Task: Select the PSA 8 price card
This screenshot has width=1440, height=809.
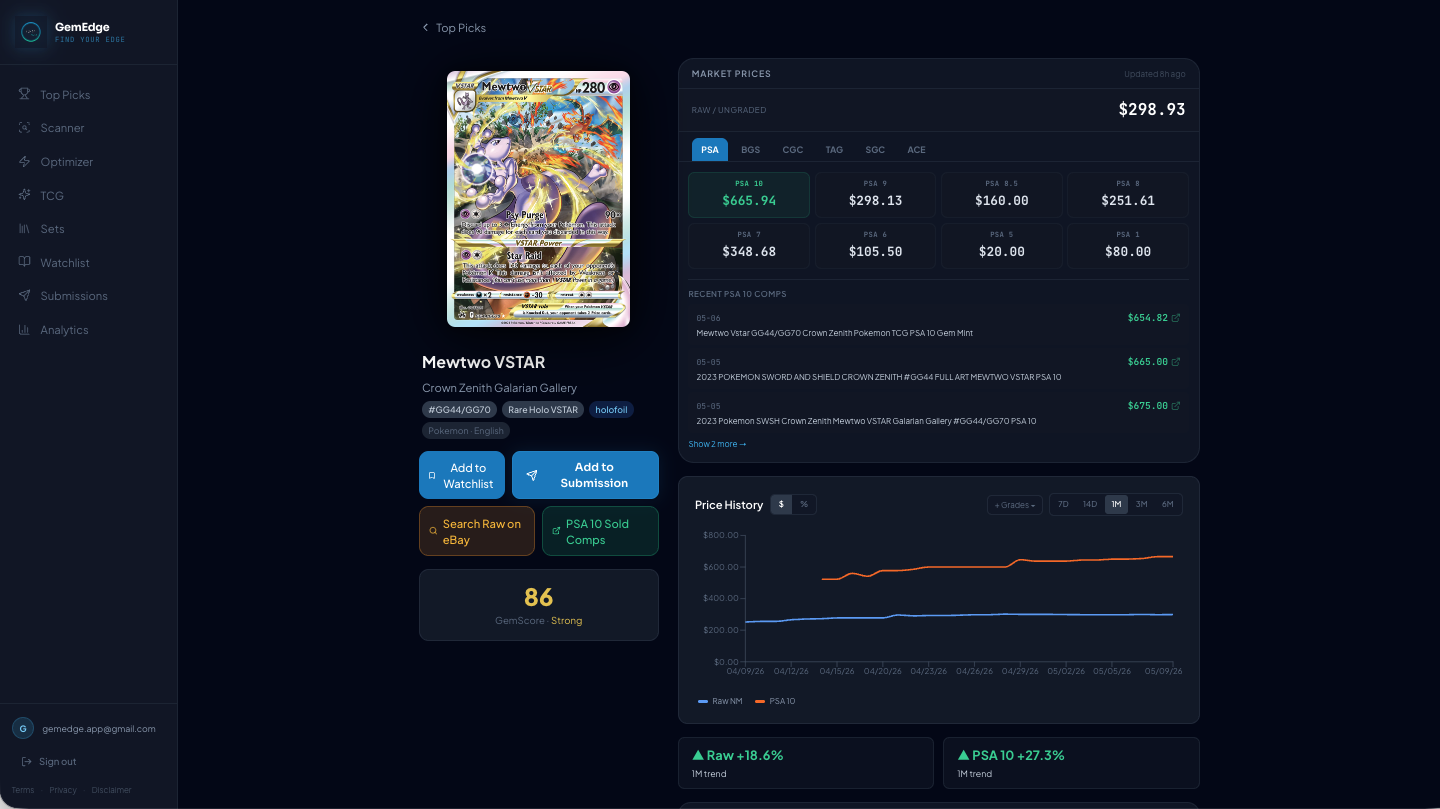Action: pos(1128,195)
